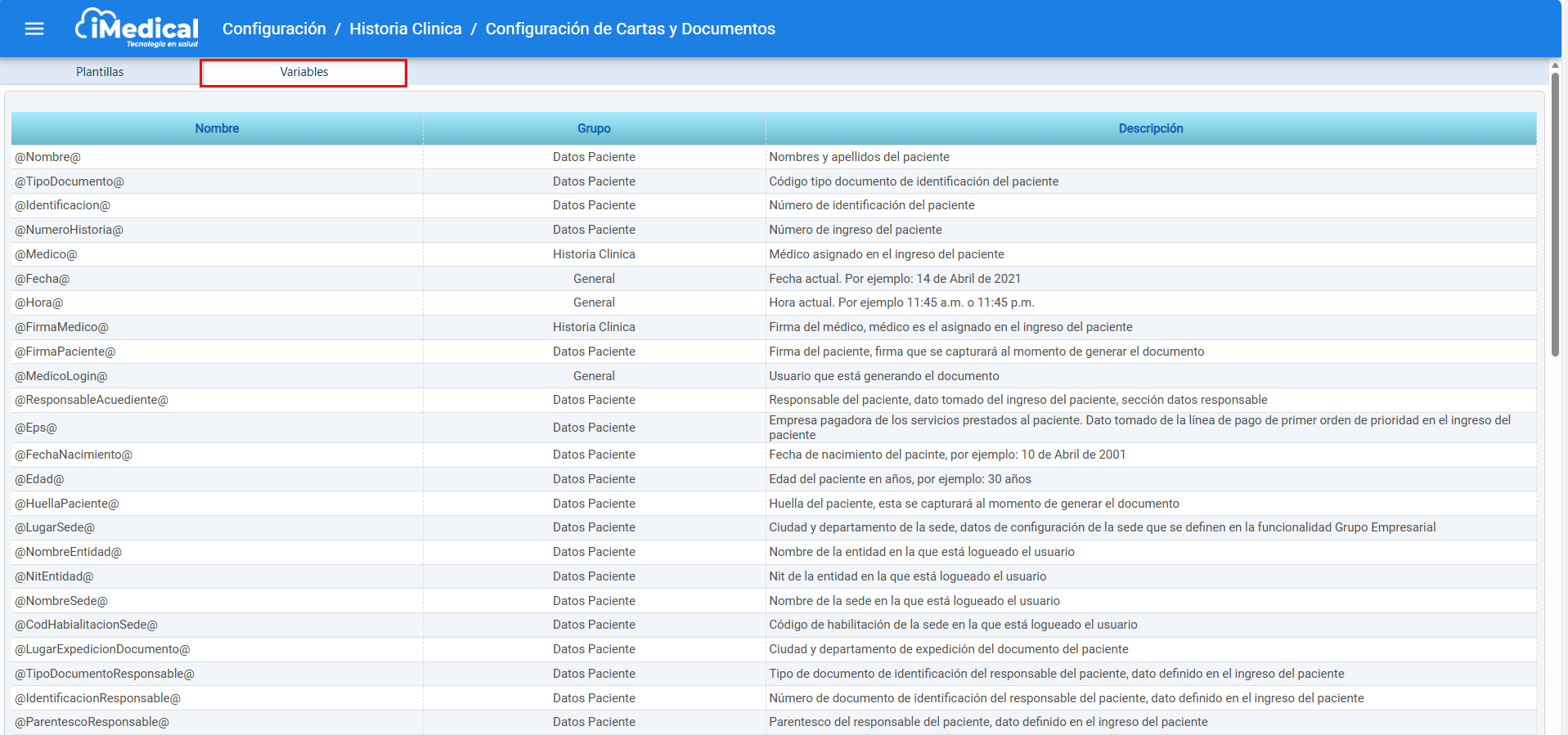Select the @Medico@ variable
The image size is (1568, 735).
pyautogui.click(x=46, y=254)
